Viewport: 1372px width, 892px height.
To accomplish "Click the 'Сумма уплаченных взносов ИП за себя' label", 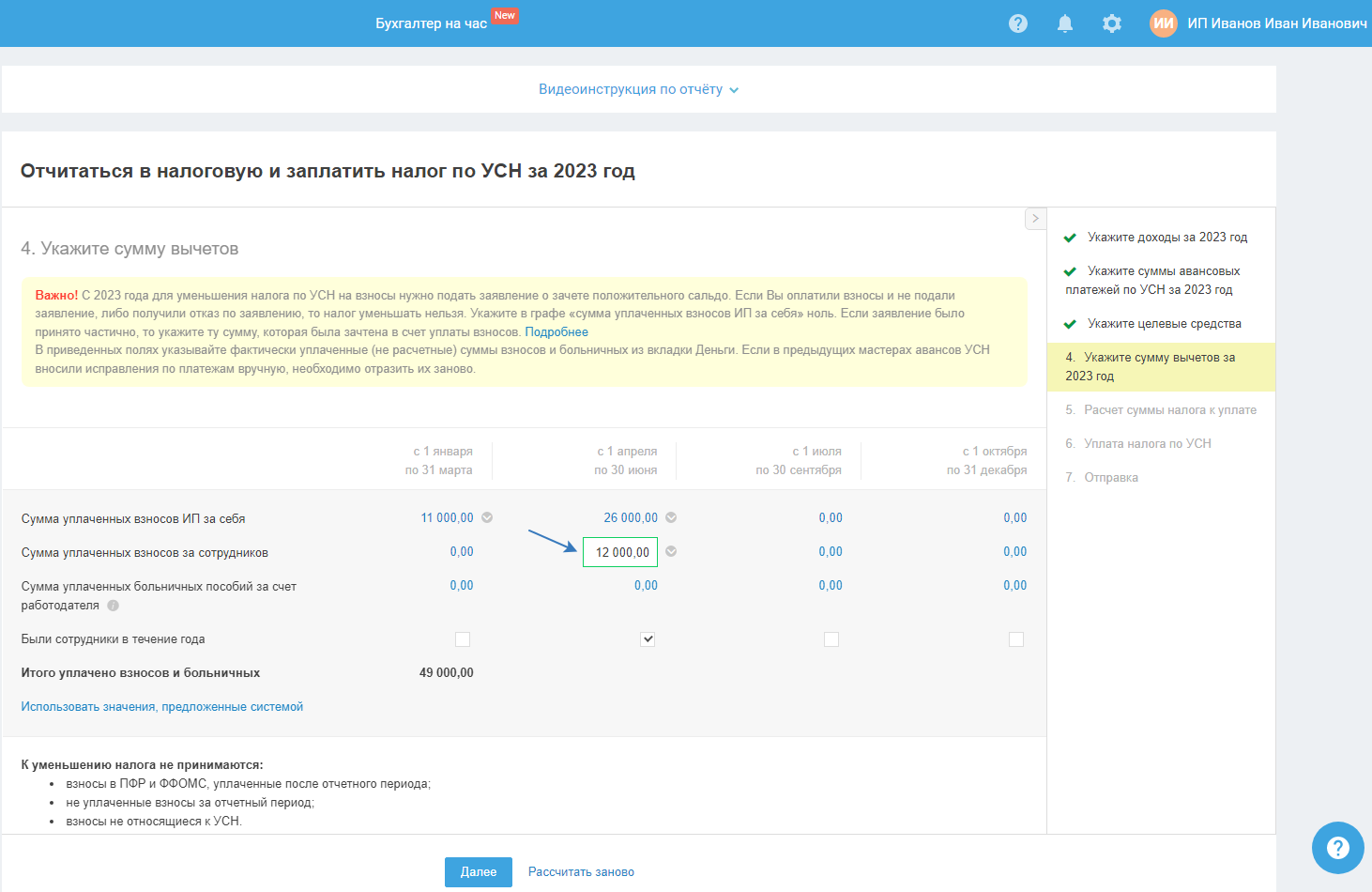I will [133, 519].
